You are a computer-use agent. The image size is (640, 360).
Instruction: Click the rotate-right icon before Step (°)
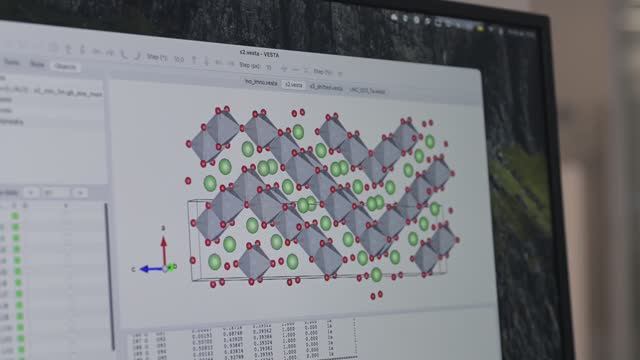(x=110, y=52)
